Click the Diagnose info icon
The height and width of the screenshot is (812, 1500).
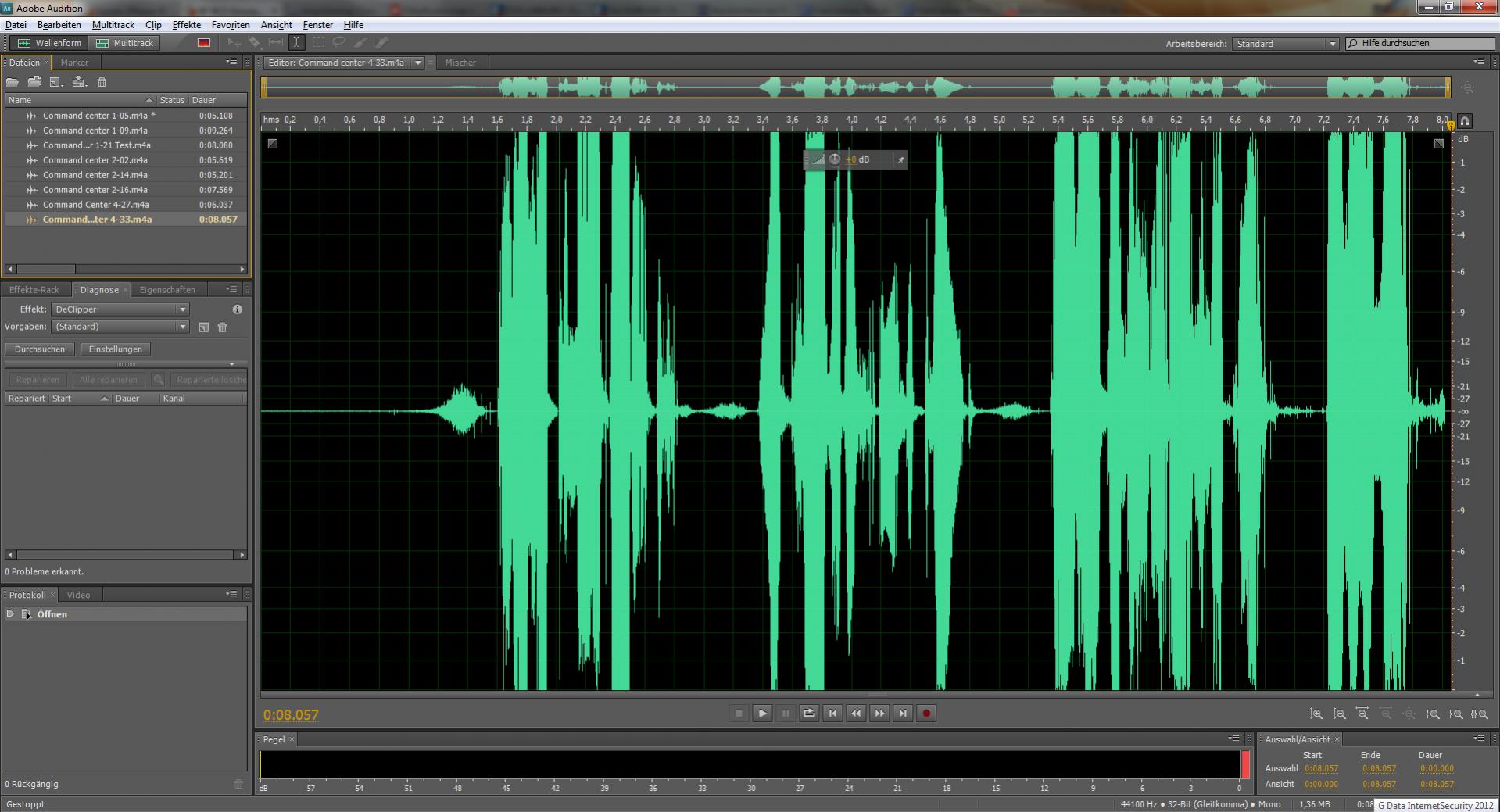[x=238, y=309]
